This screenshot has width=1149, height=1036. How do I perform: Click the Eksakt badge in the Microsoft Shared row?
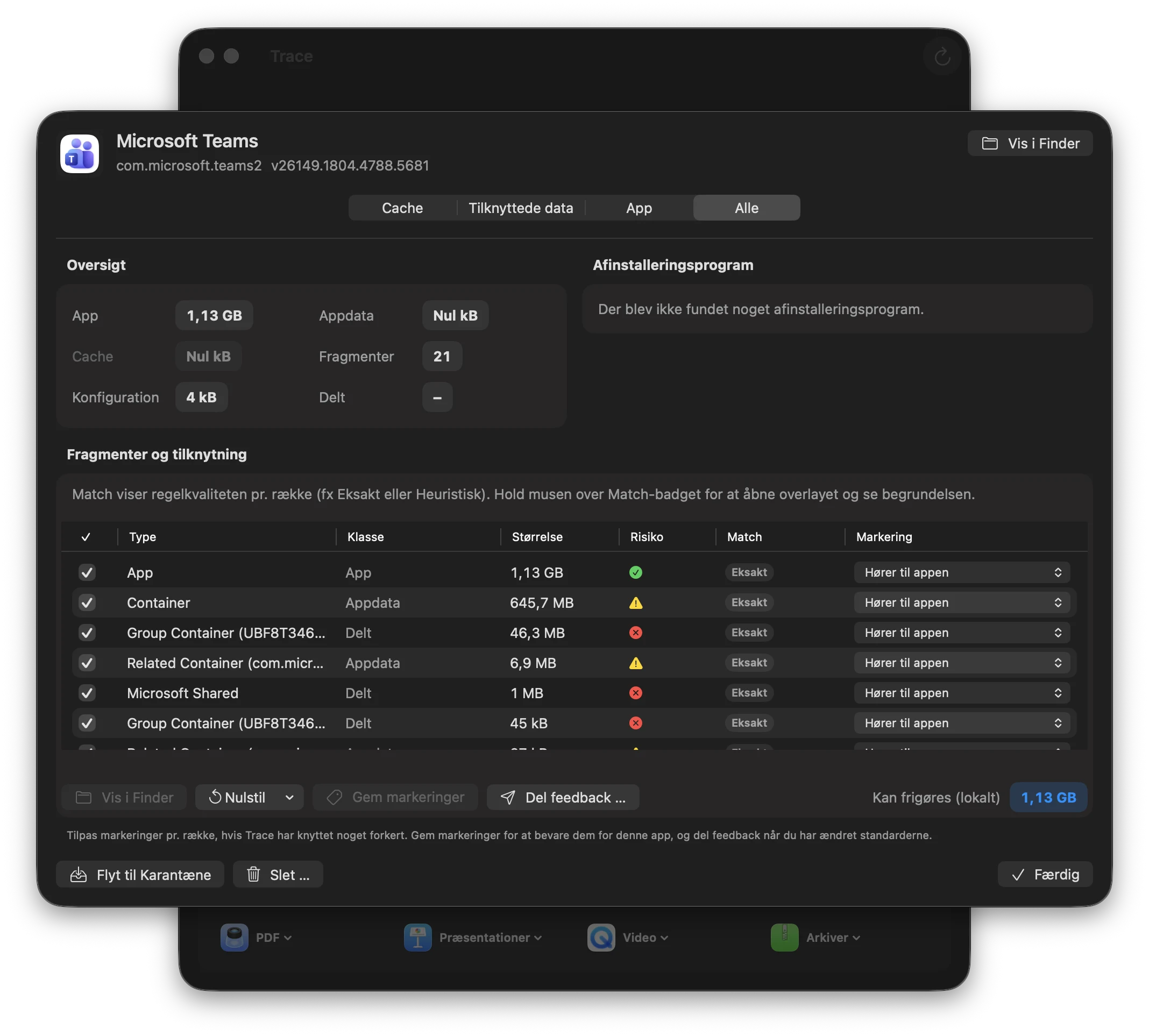coord(749,693)
